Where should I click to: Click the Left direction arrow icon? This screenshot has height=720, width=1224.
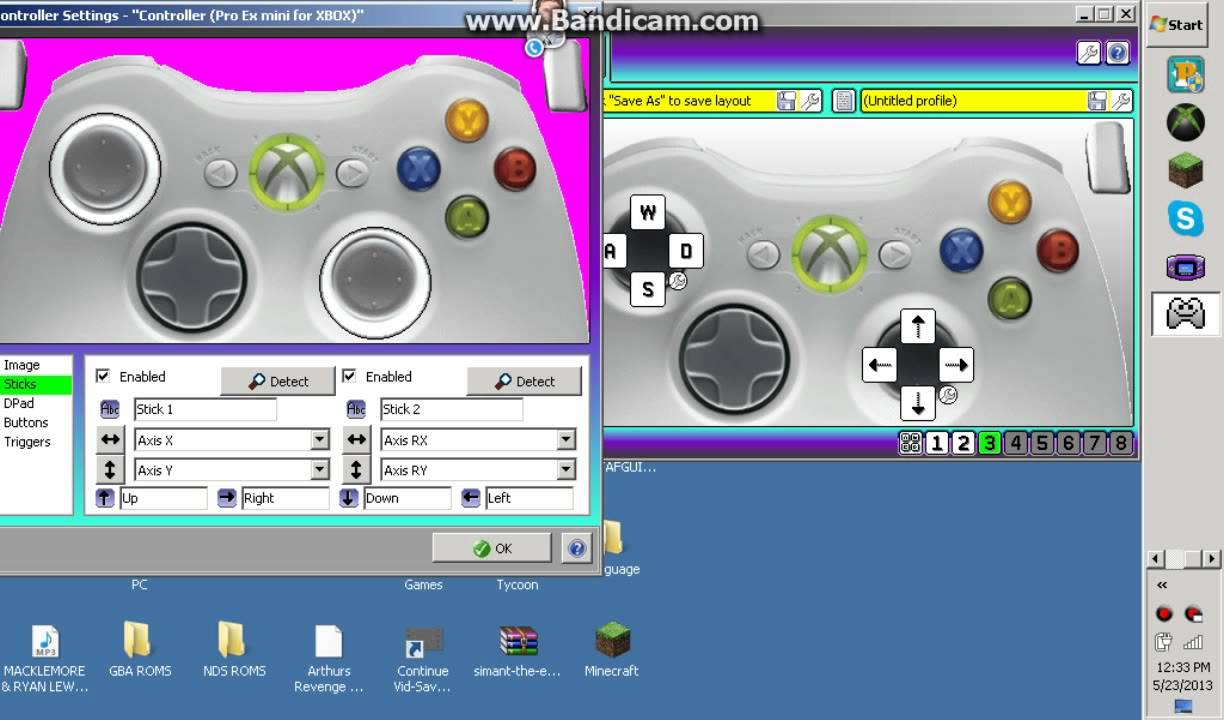coord(471,498)
